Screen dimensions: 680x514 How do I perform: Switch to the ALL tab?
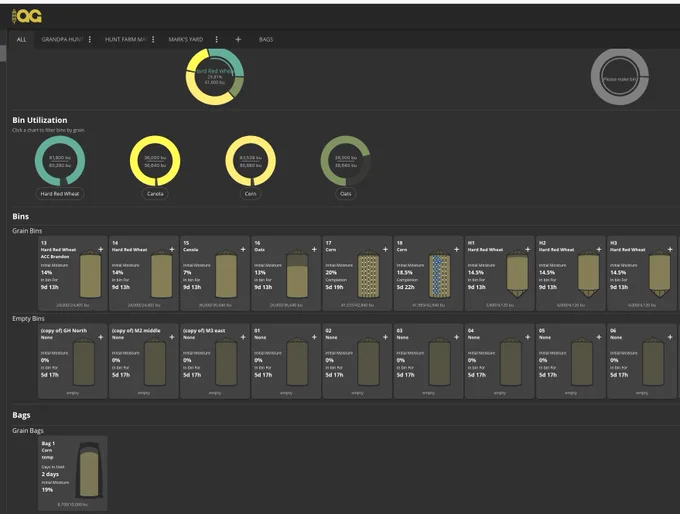click(21, 39)
